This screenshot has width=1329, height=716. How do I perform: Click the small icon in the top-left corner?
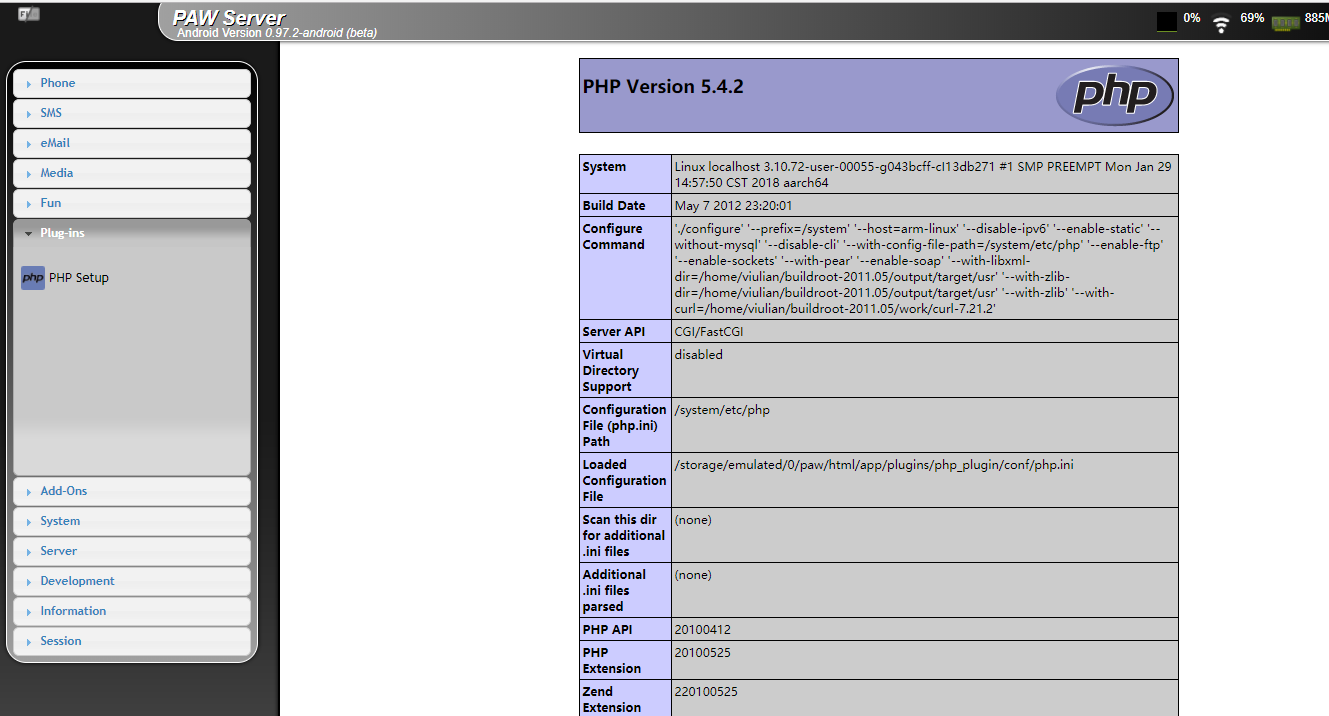(x=27, y=13)
